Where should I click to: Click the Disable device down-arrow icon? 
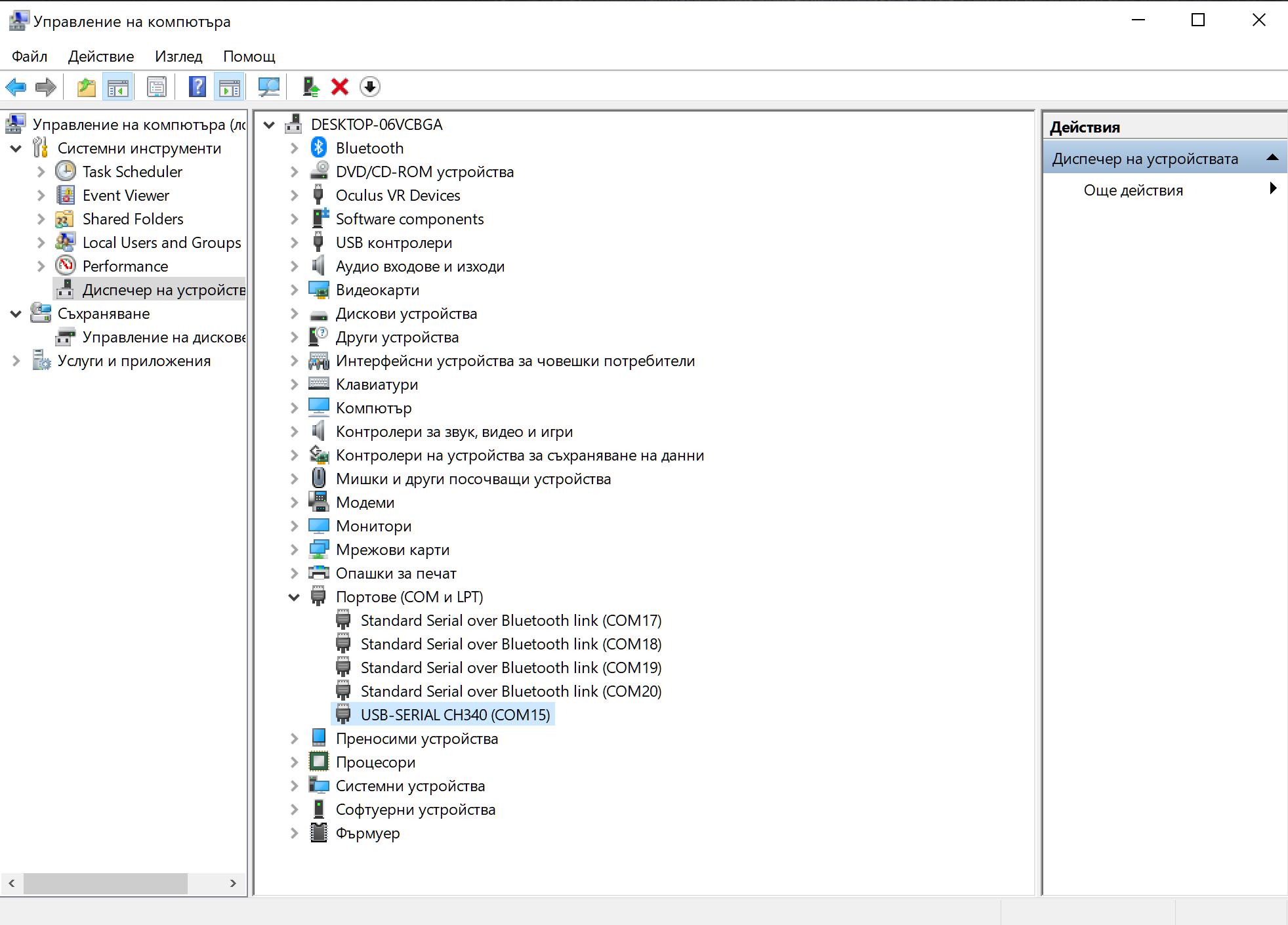[x=370, y=87]
